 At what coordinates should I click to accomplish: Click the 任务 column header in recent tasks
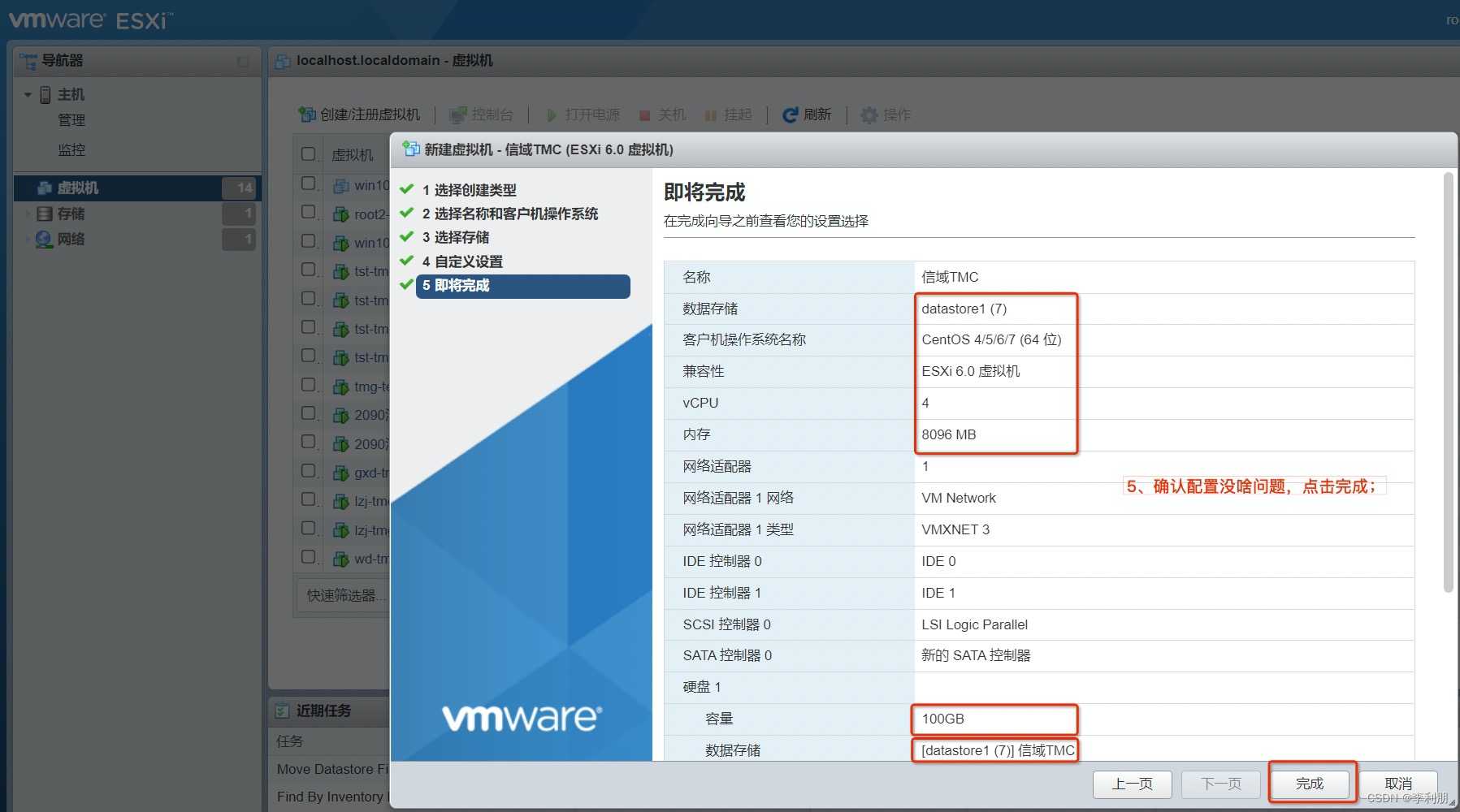(x=289, y=741)
